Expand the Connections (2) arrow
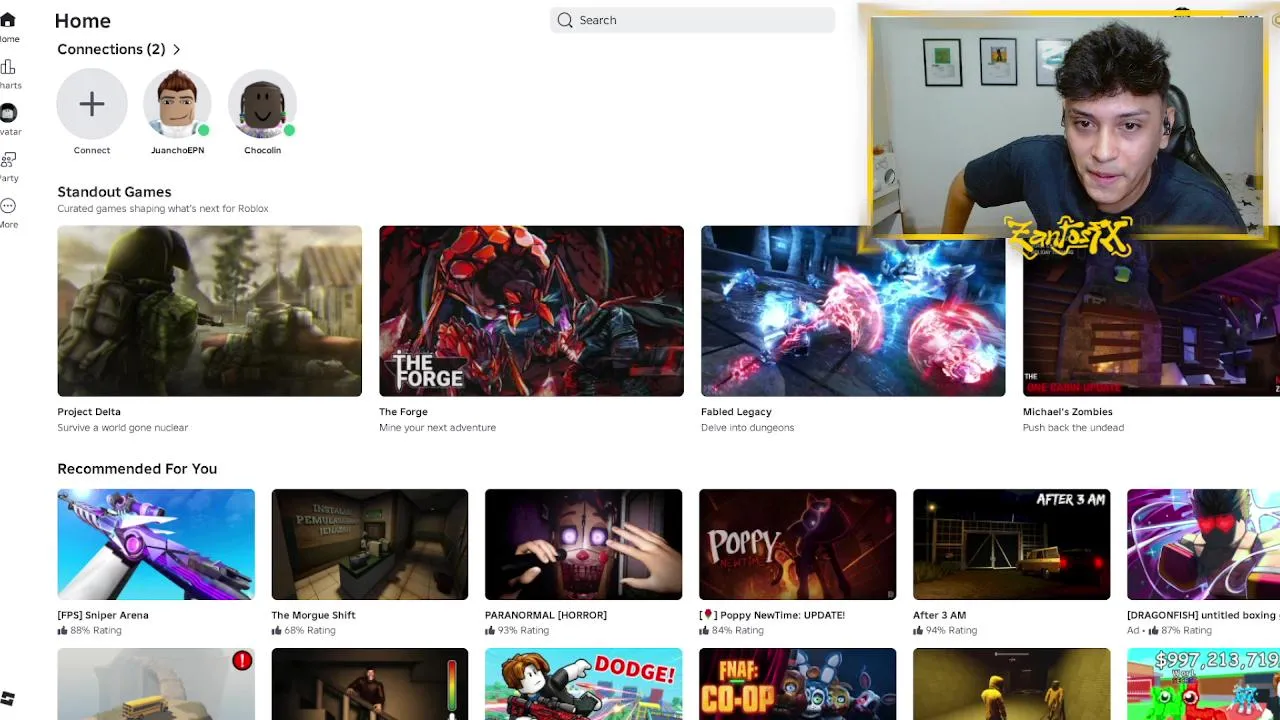The image size is (1280, 720). click(x=177, y=49)
